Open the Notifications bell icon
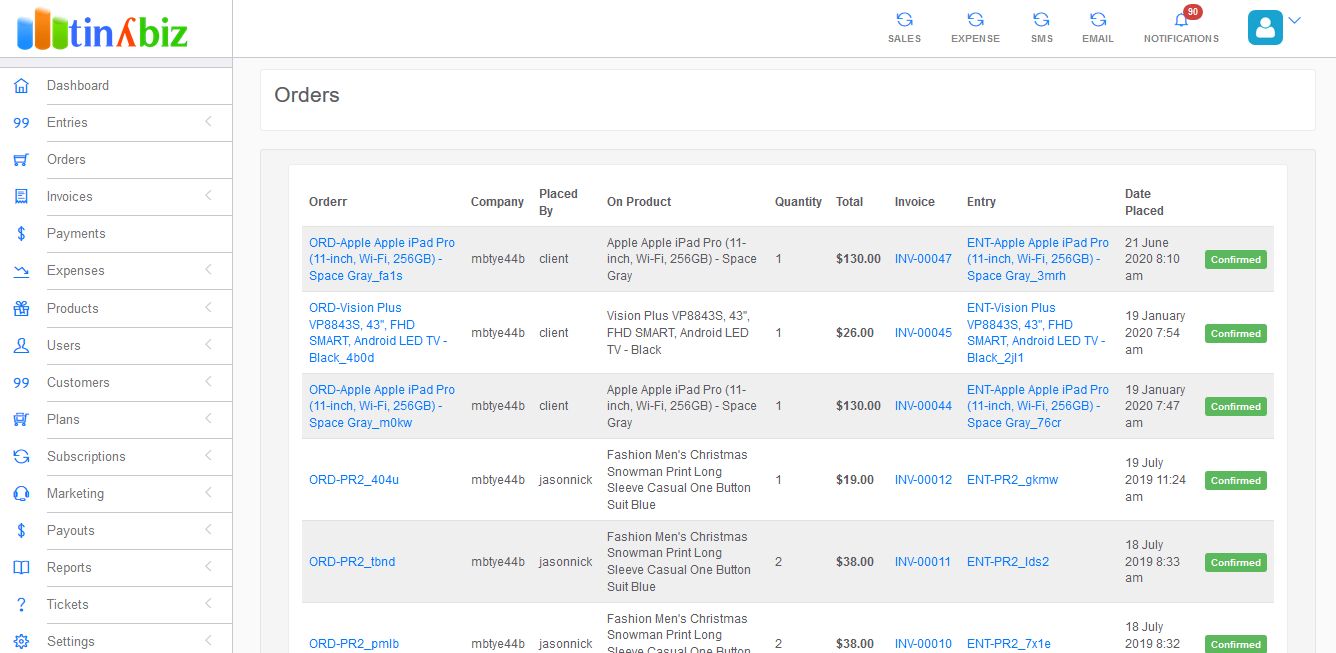The width and height of the screenshot is (1336, 653). point(1181,20)
